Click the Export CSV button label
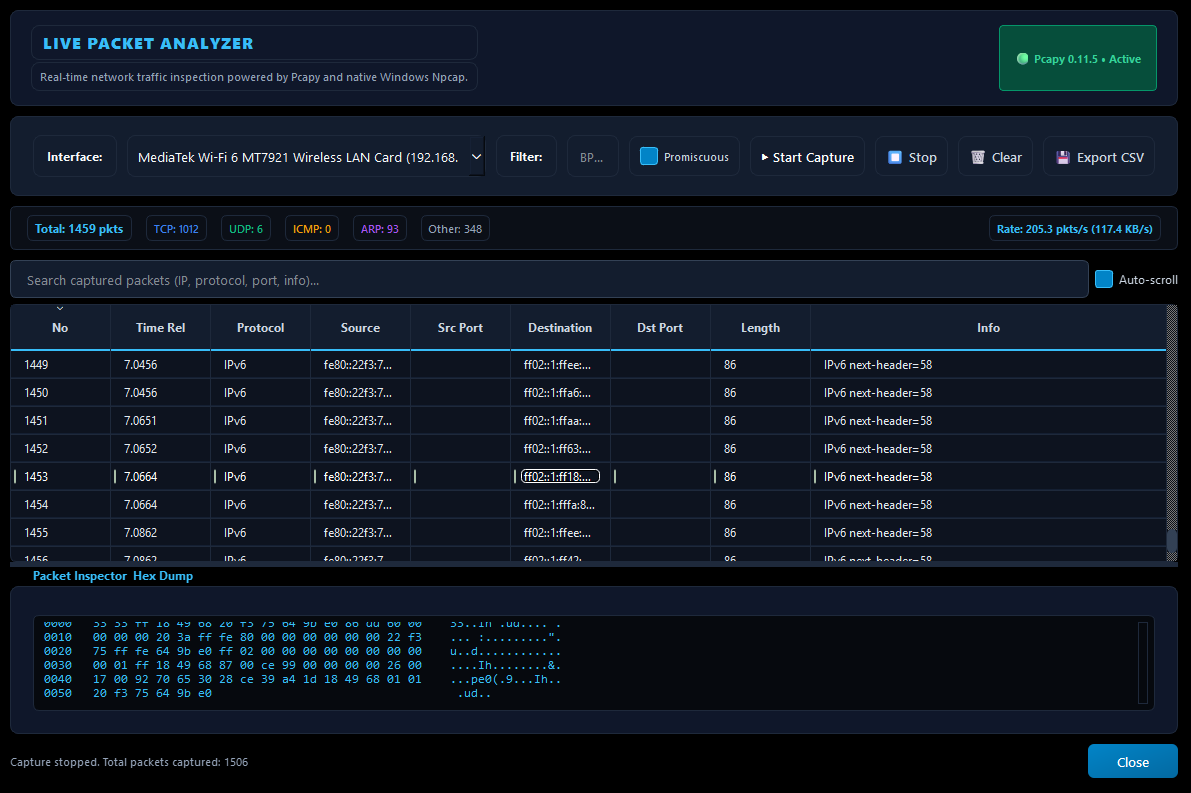 pos(1110,157)
